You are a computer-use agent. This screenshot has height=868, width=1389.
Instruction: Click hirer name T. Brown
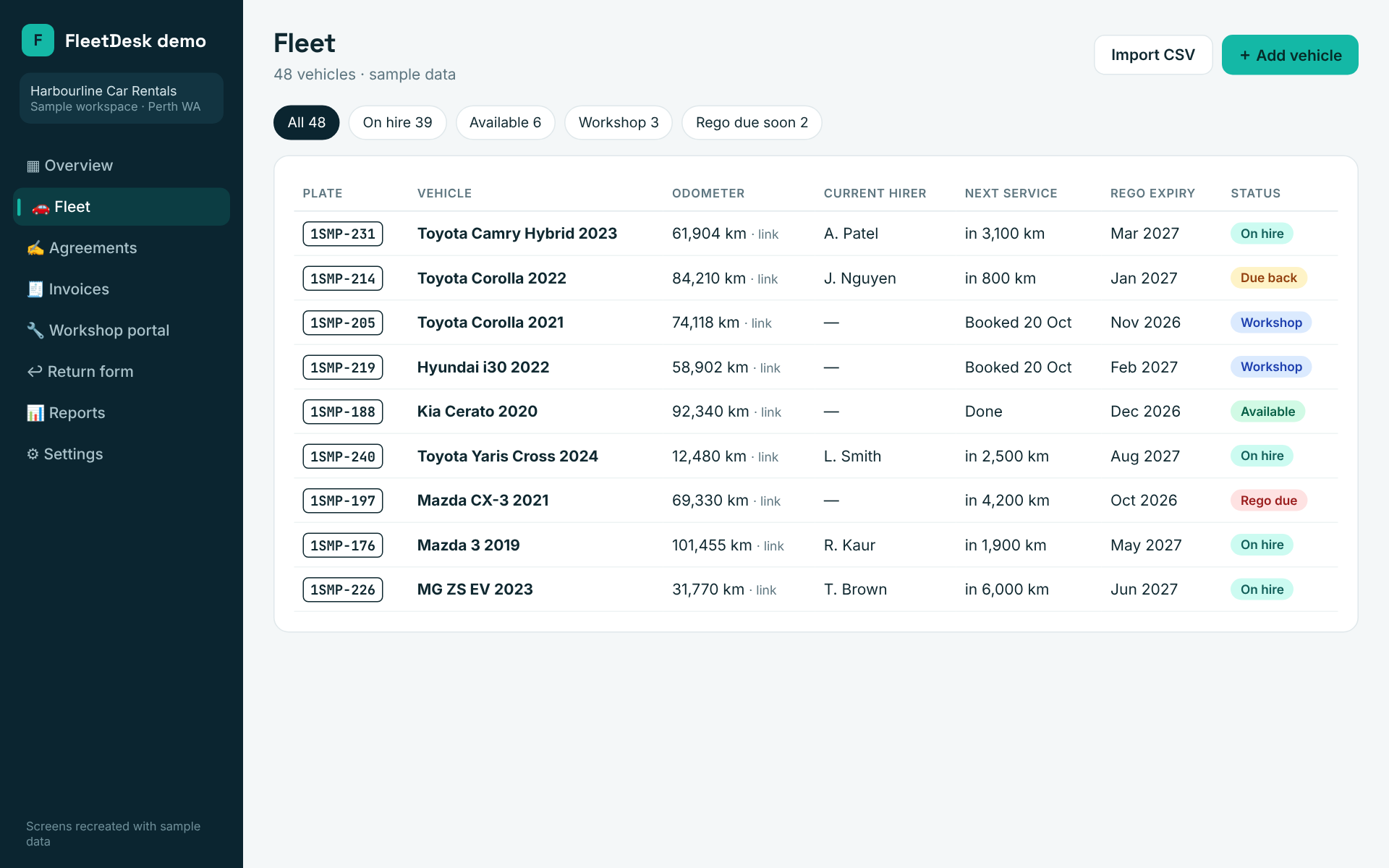pyautogui.click(x=856, y=590)
